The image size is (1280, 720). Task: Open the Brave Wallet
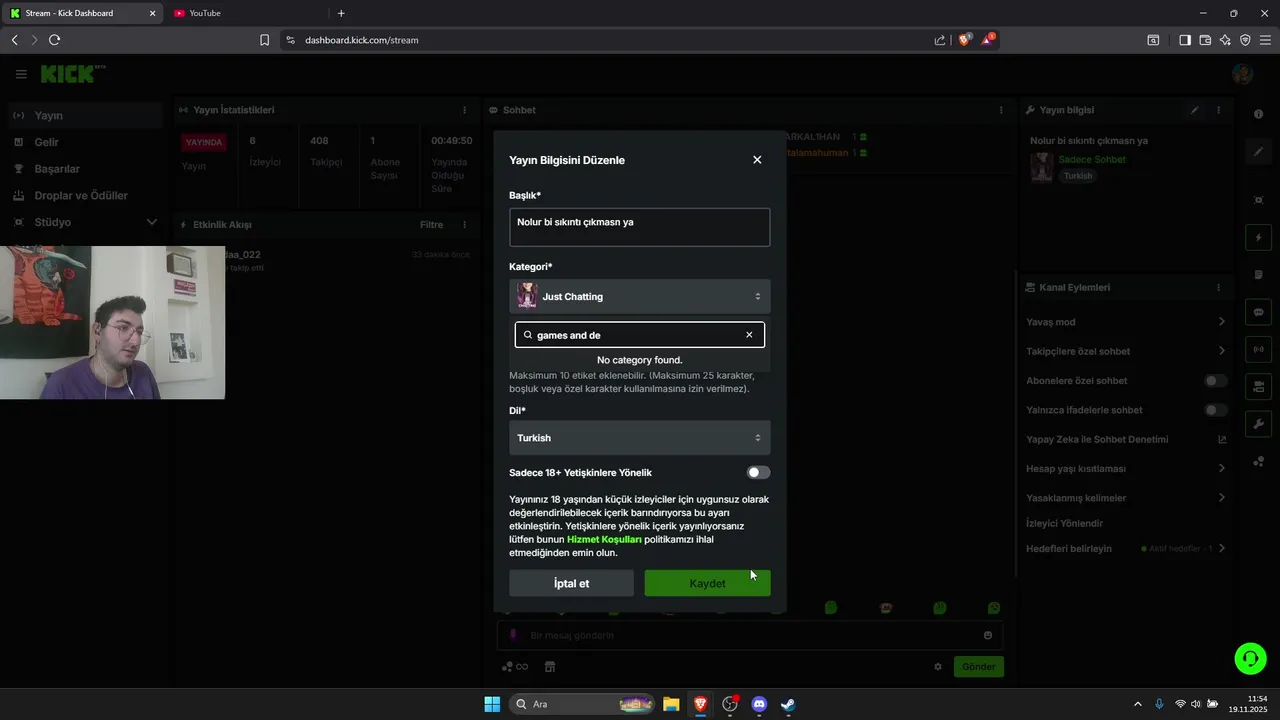coord(1205,40)
